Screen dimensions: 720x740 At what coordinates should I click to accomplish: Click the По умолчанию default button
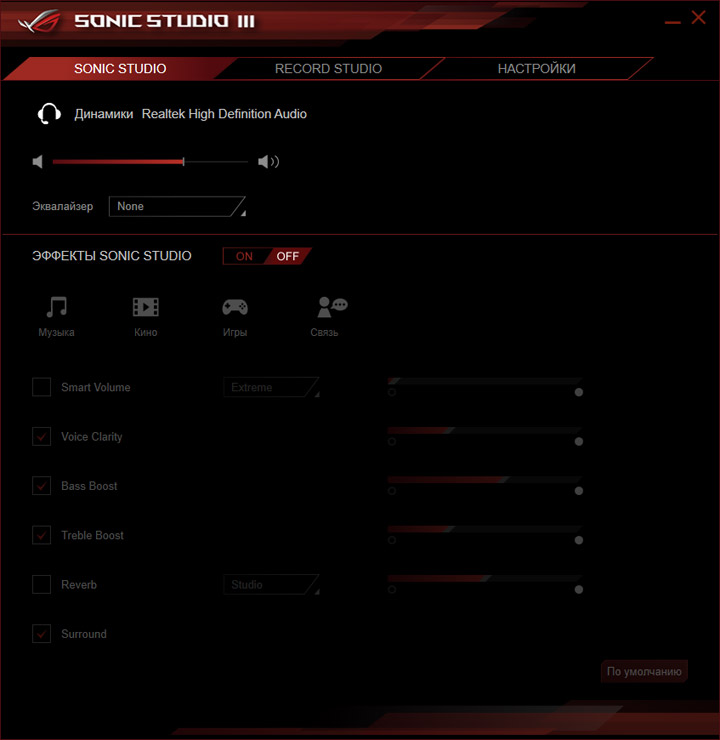tap(644, 672)
